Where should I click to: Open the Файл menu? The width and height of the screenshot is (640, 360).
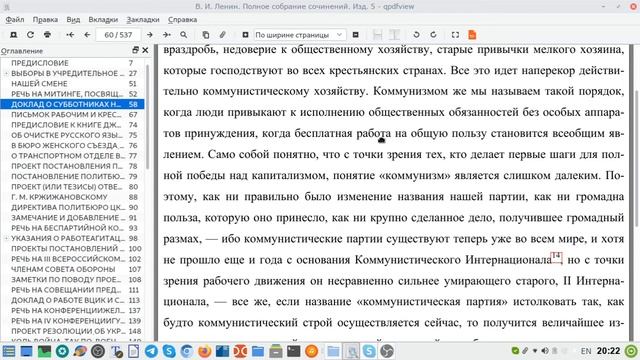15,19
